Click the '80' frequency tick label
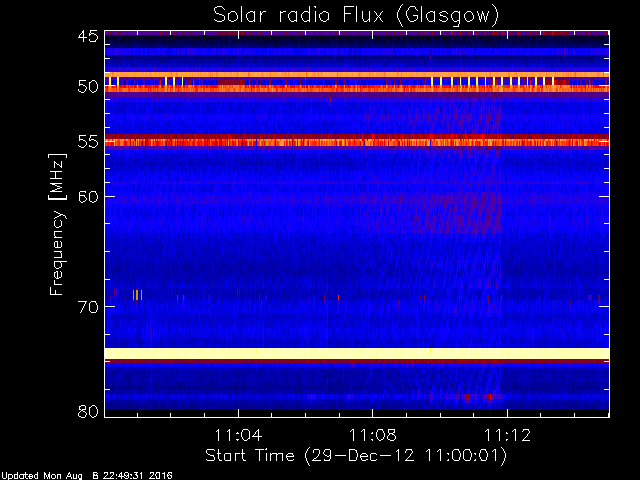The image size is (640, 480). 88,411
